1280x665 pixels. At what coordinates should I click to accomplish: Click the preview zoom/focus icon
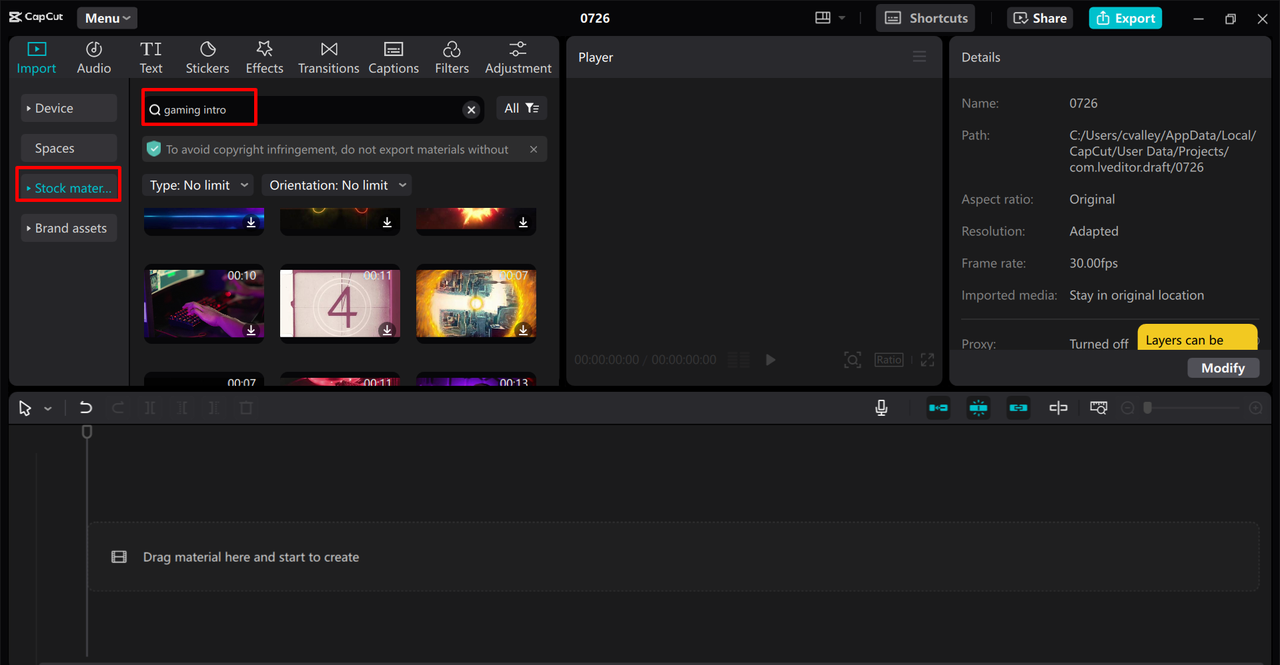(852, 360)
